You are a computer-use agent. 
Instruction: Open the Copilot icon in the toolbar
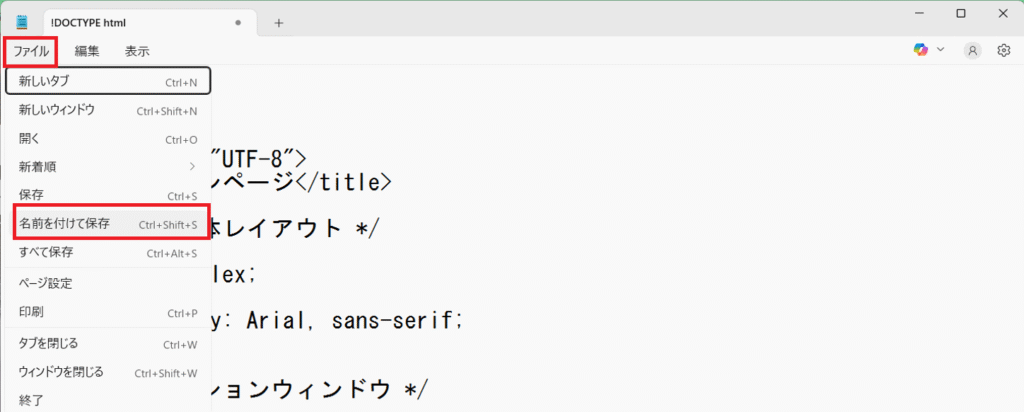(921, 50)
